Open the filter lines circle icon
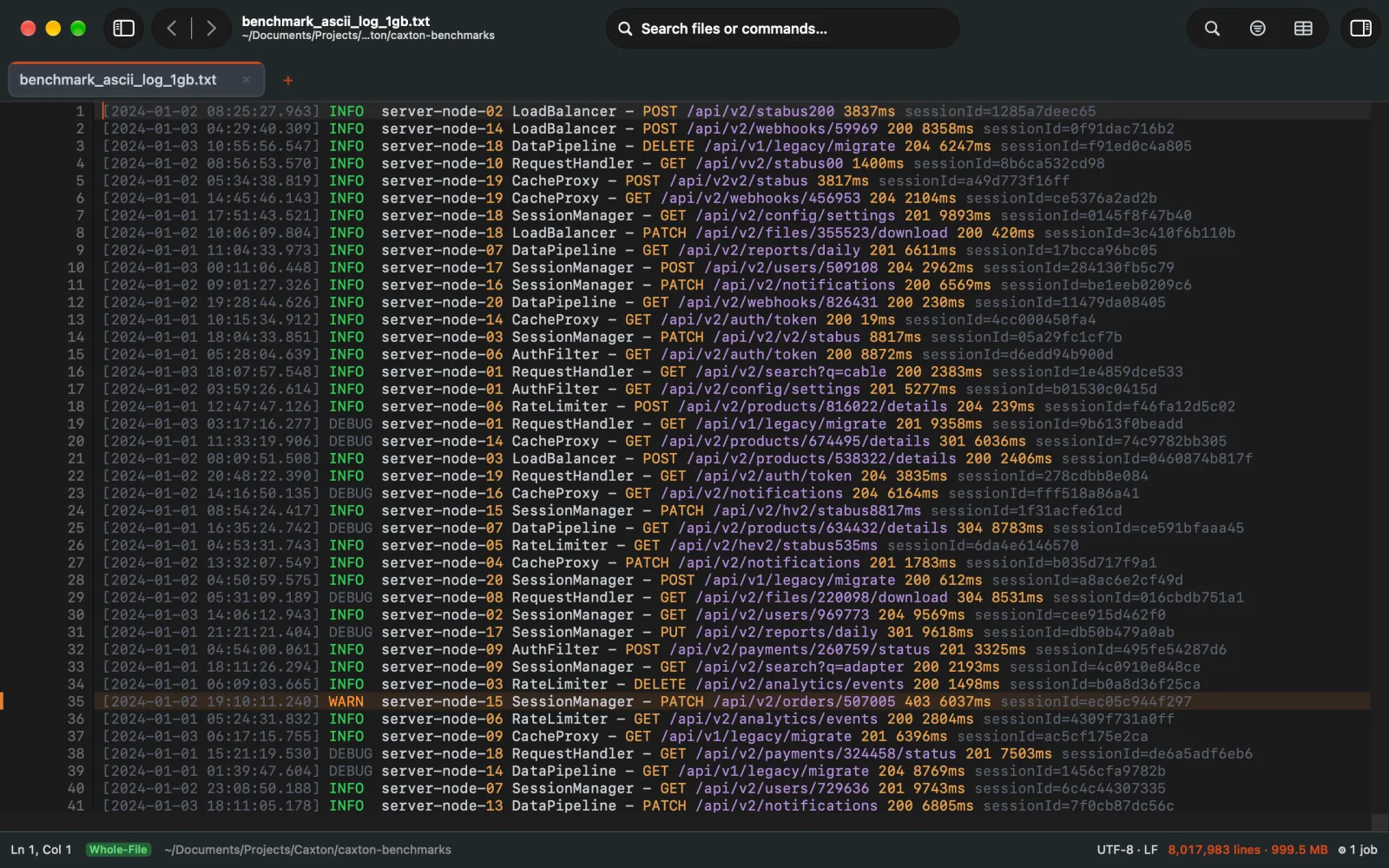Image resolution: width=1389 pixels, height=868 pixels. click(x=1257, y=29)
